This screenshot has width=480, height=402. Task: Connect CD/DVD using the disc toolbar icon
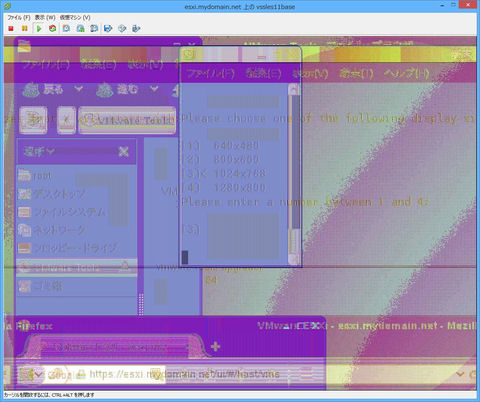click(x=122, y=29)
